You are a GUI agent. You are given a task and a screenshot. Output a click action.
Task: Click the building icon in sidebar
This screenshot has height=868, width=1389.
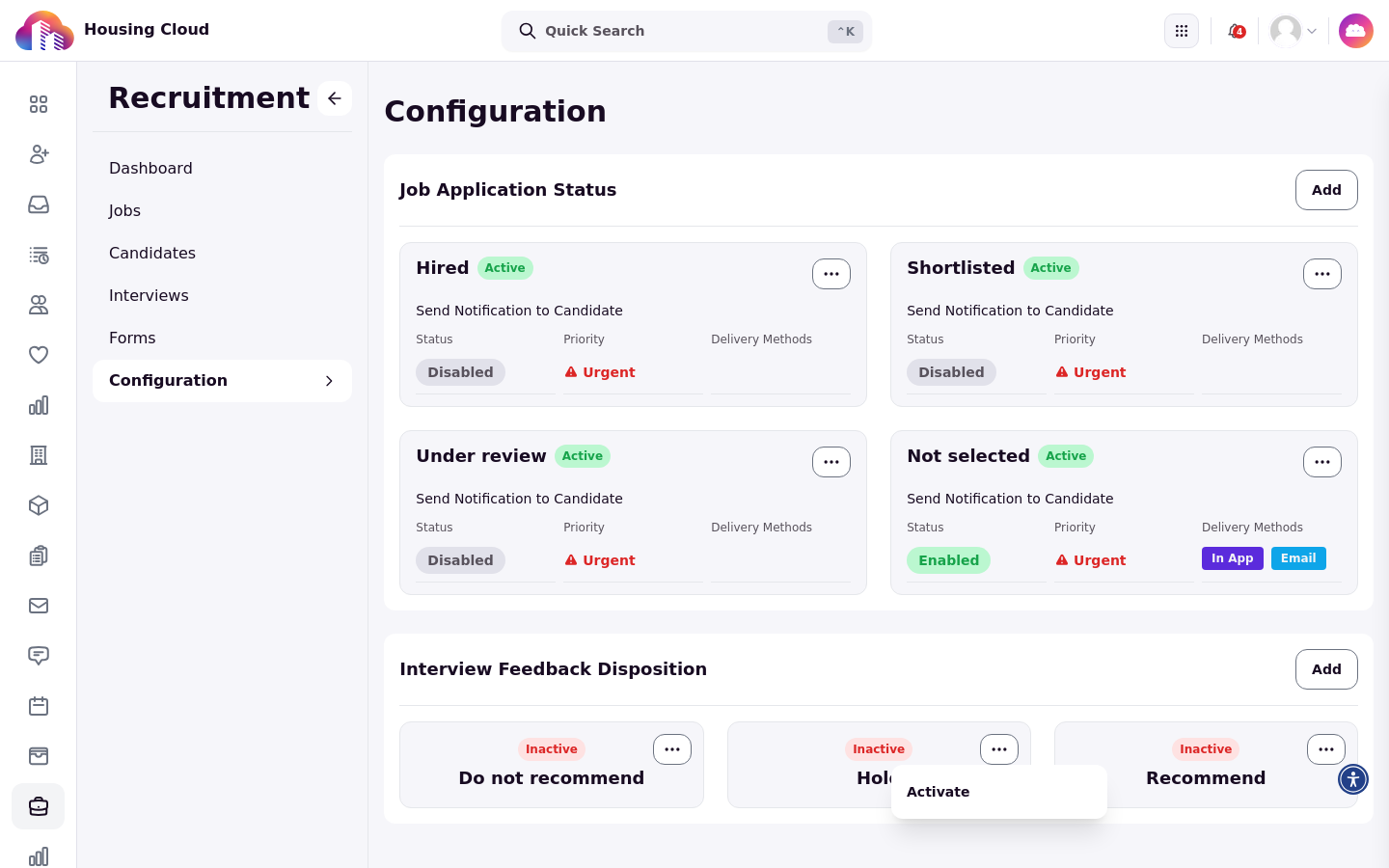pos(39,455)
